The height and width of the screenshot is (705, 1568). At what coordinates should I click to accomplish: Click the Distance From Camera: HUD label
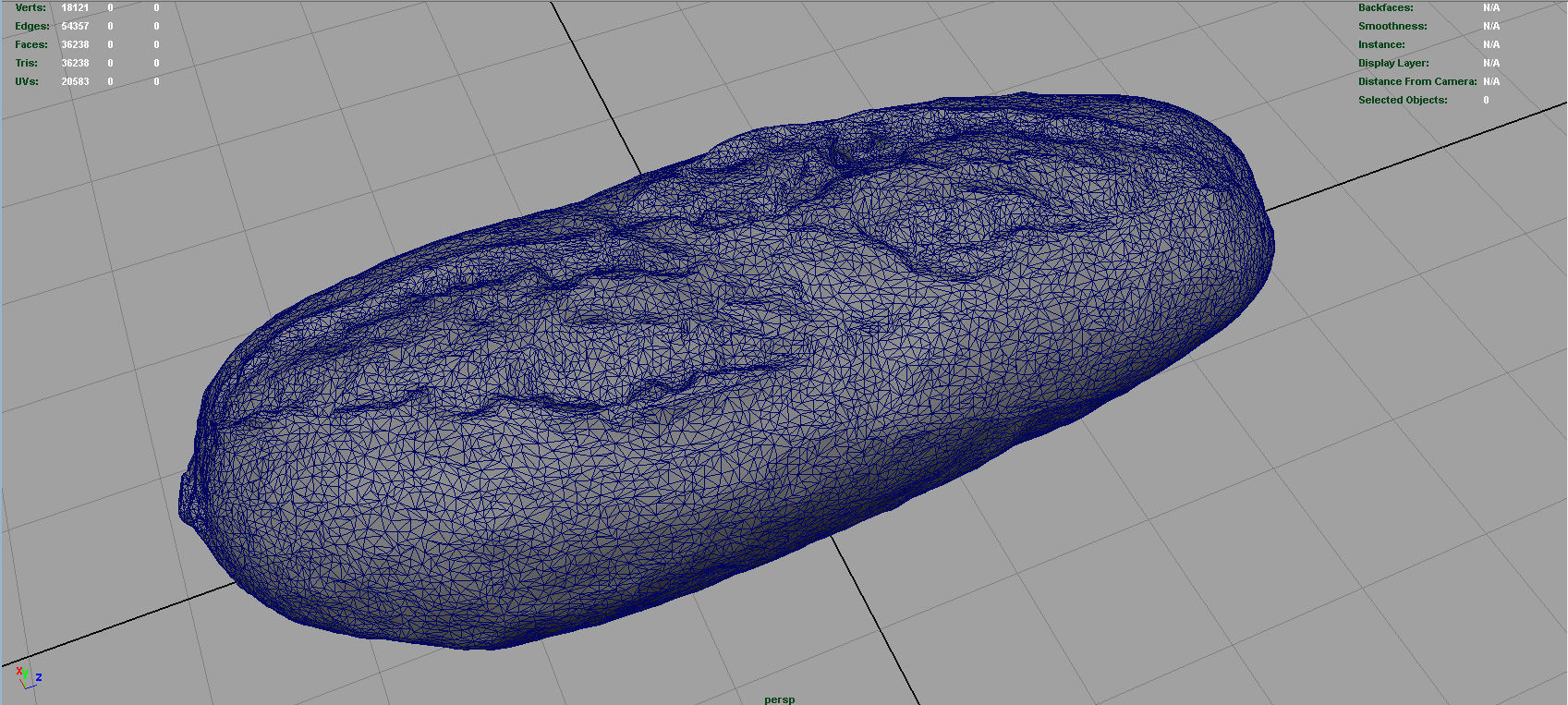(x=1417, y=81)
